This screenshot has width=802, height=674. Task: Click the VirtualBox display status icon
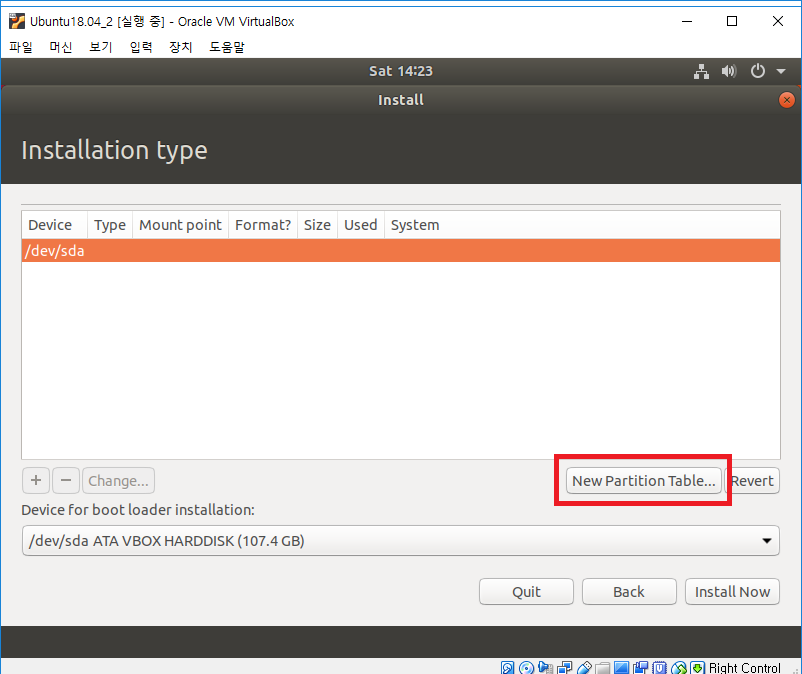pyautogui.click(x=621, y=667)
